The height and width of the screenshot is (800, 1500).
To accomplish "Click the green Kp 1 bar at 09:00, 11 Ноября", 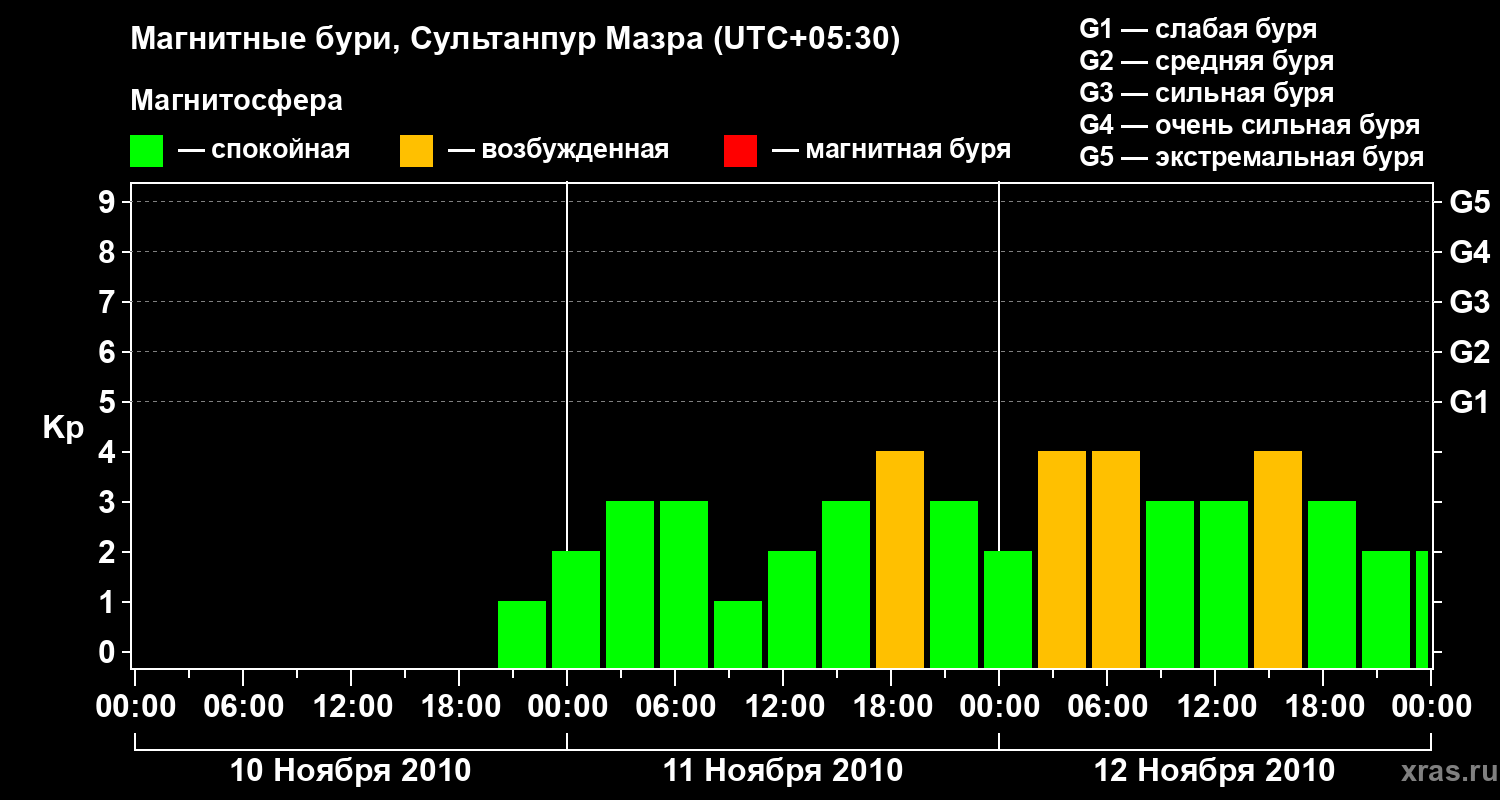I will 738,634.
